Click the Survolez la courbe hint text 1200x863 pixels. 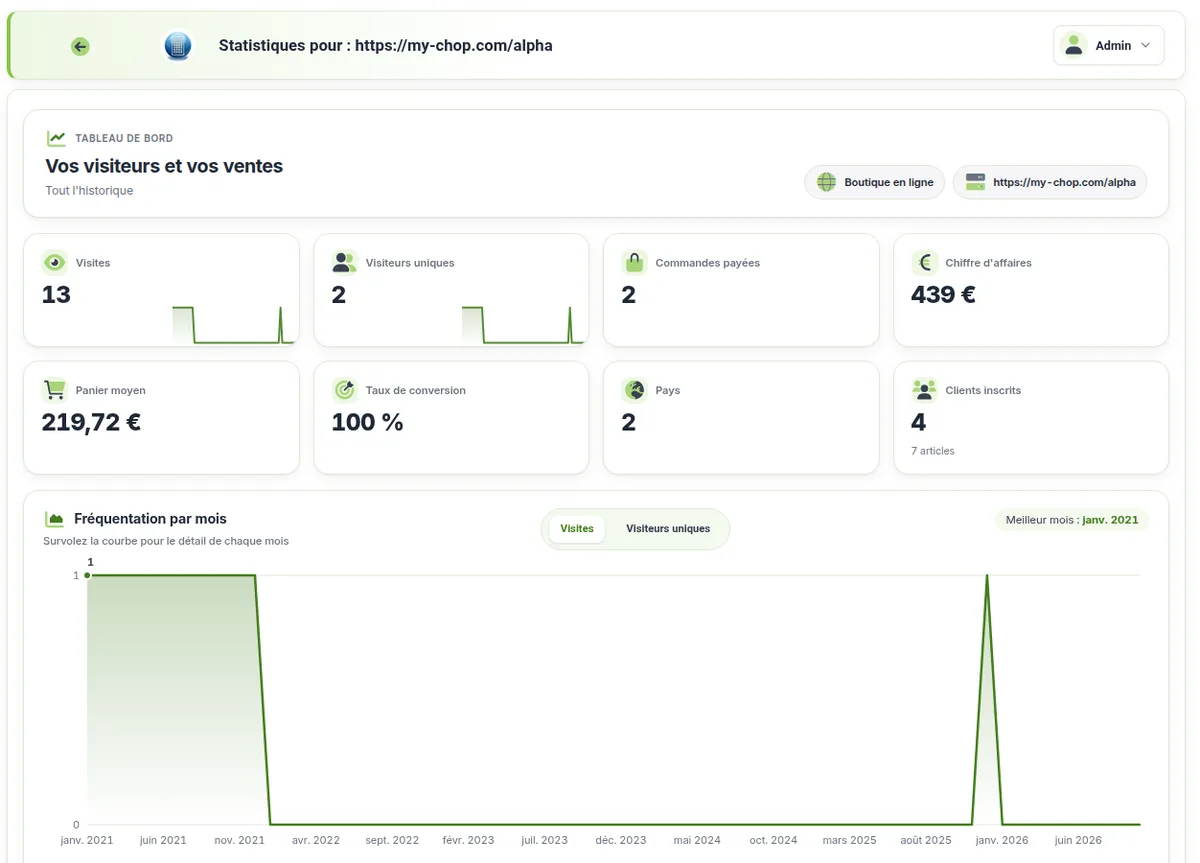[x=166, y=541]
